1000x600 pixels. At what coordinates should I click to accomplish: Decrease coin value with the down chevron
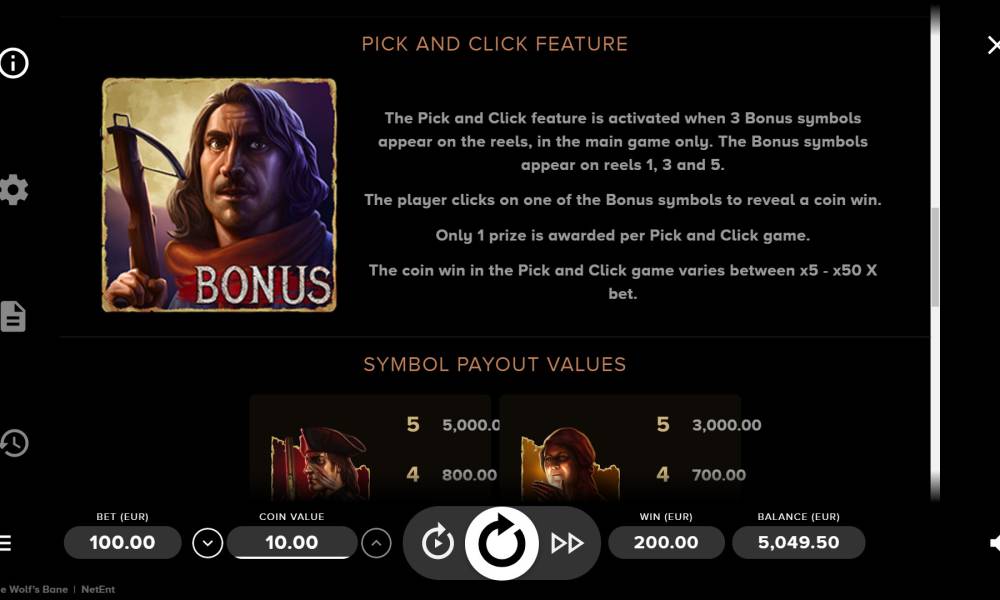pos(207,543)
